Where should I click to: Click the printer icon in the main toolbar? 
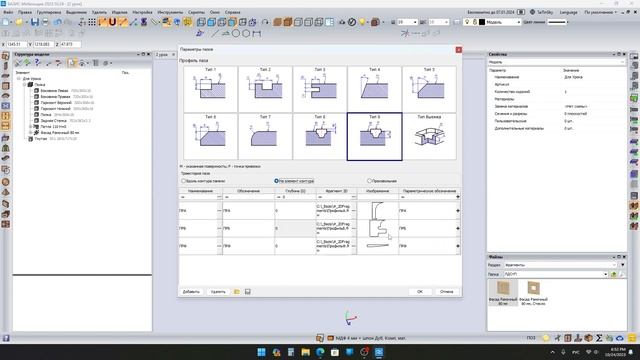point(45,22)
